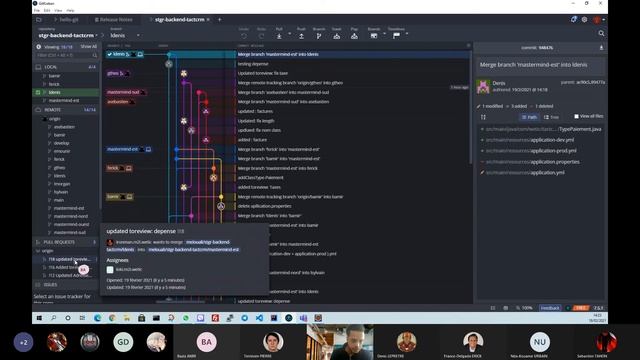Expand the ISSUES section
Screen dimensions: 640x360
(x=66, y=285)
